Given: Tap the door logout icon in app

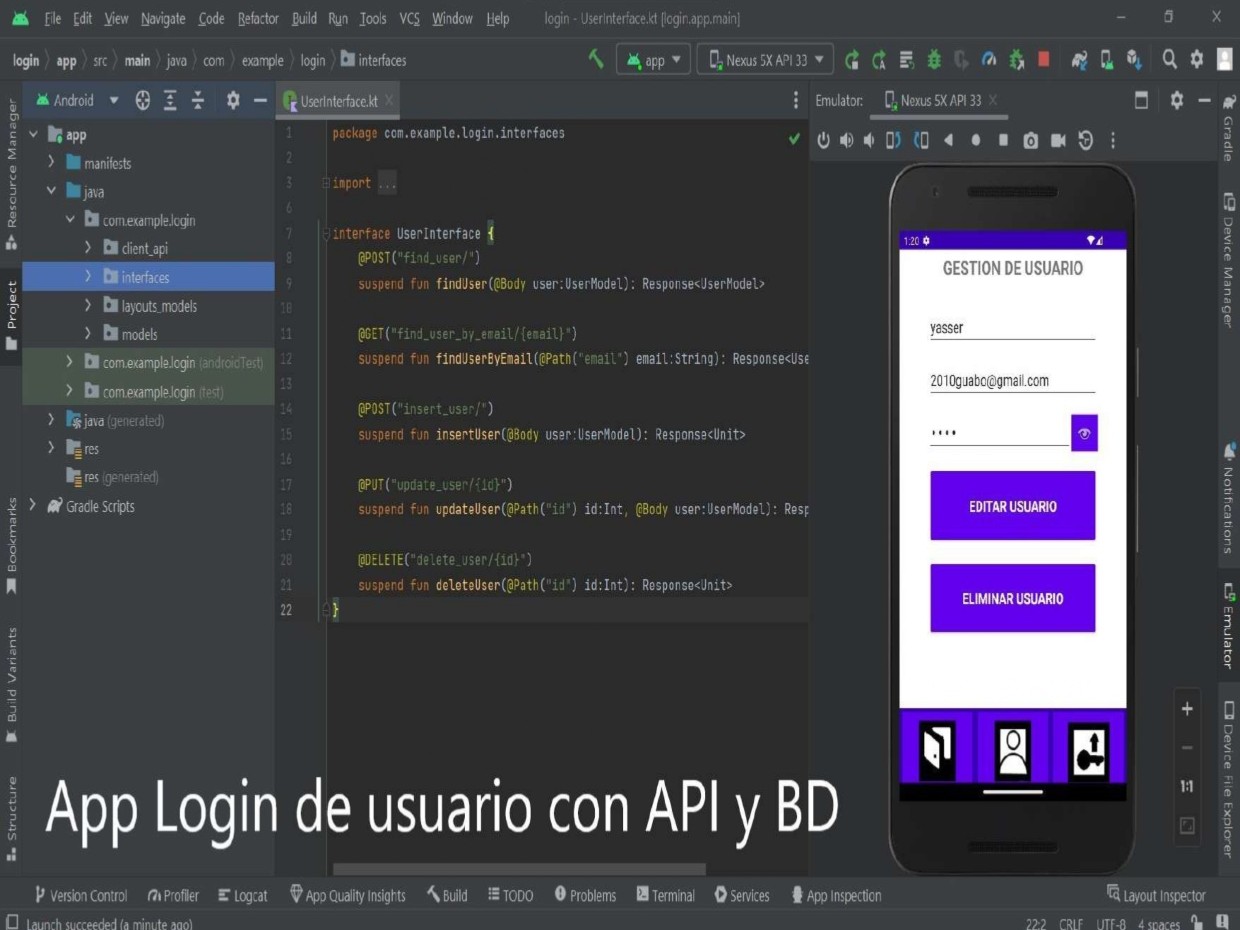Looking at the screenshot, I should pyautogui.click(x=937, y=750).
